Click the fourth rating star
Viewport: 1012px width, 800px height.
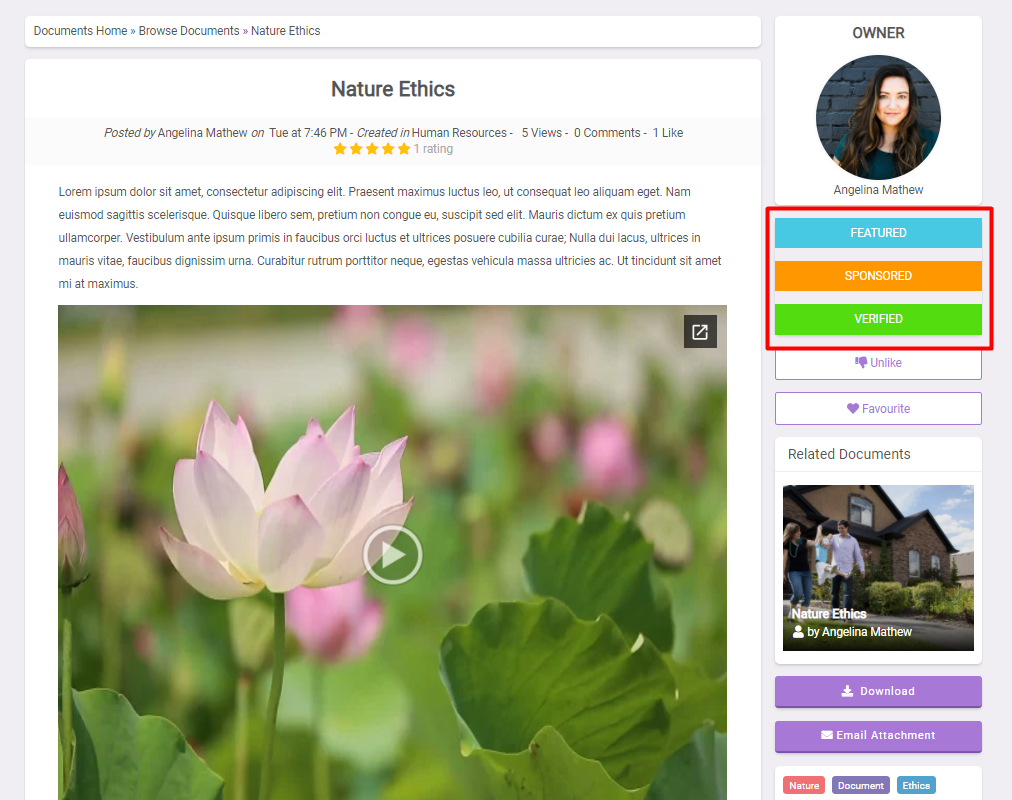388,149
